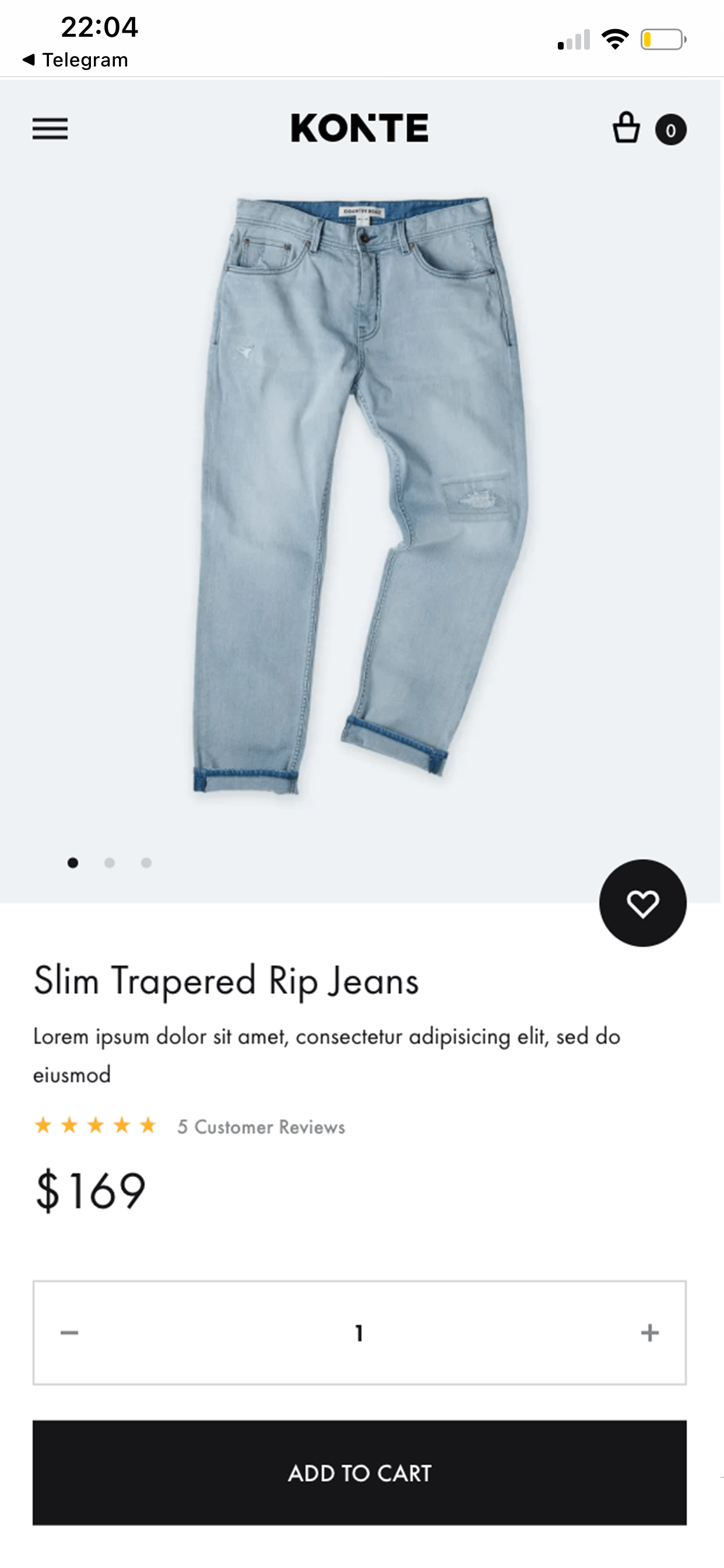The image size is (724, 1568).
Task: Tap the jeans product photo
Action: [x=360, y=494]
